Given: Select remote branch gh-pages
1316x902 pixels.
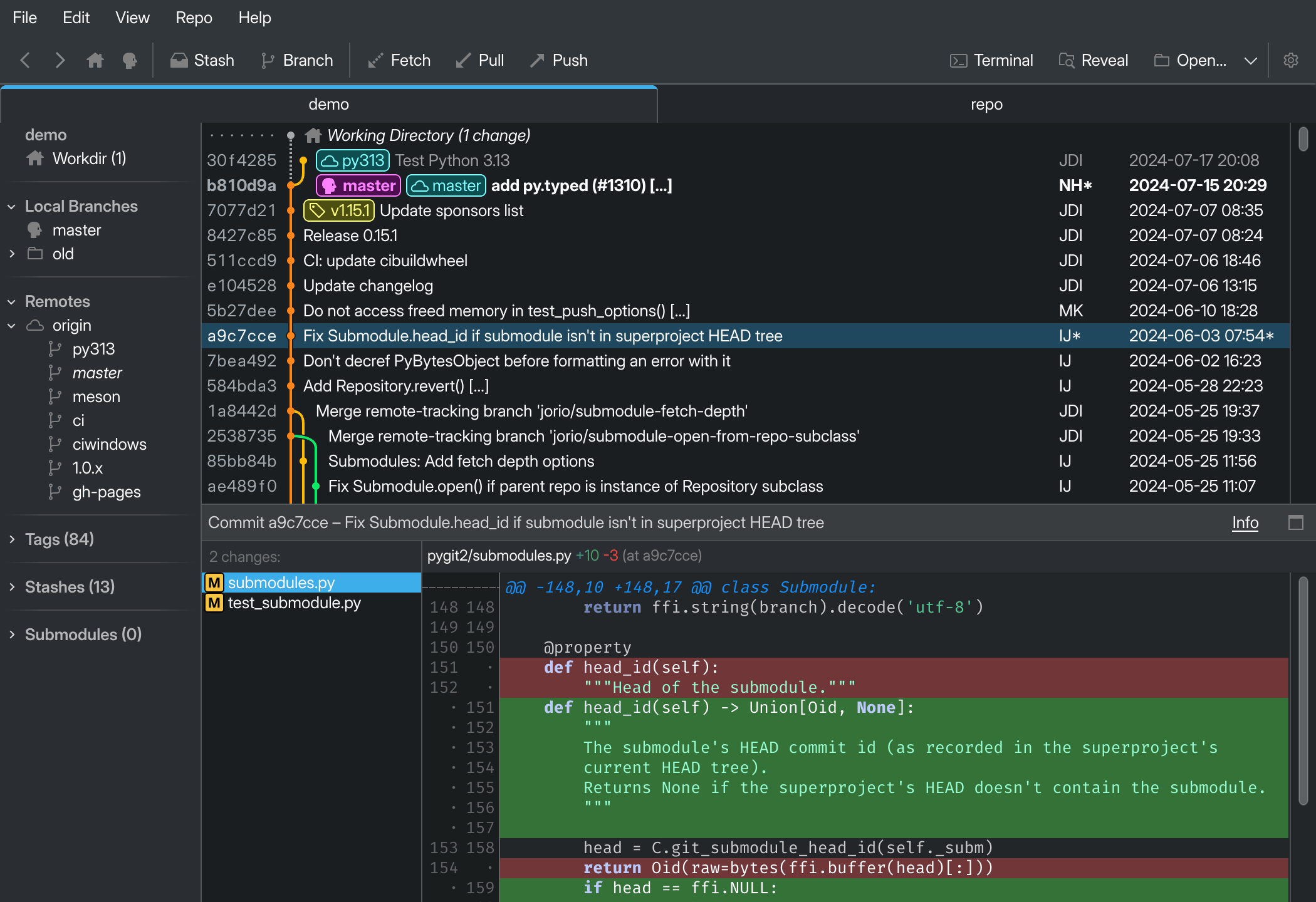Looking at the screenshot, I should click(100, 492).
